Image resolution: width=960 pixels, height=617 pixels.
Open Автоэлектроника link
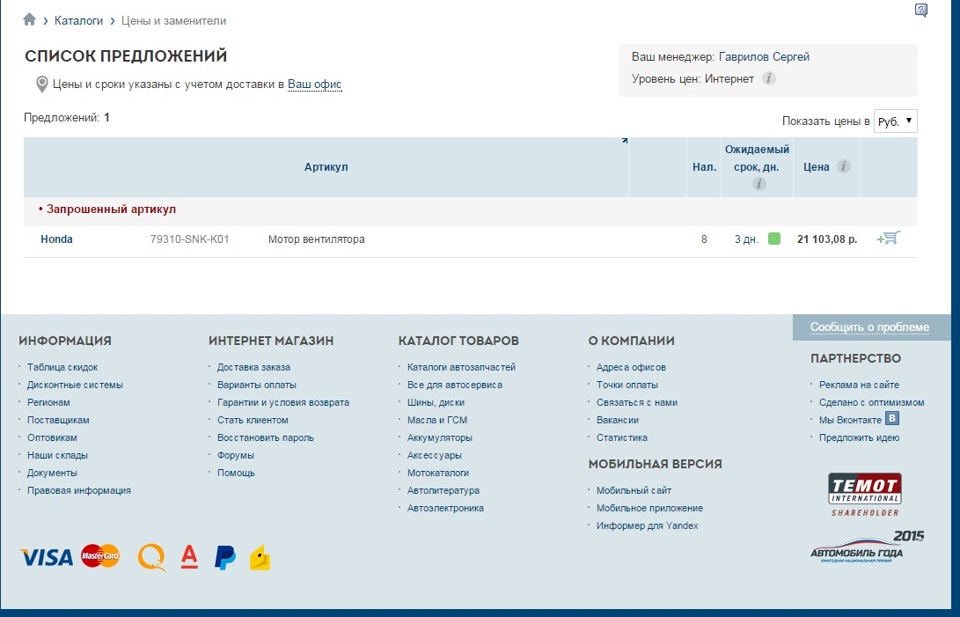pos(445,508)
